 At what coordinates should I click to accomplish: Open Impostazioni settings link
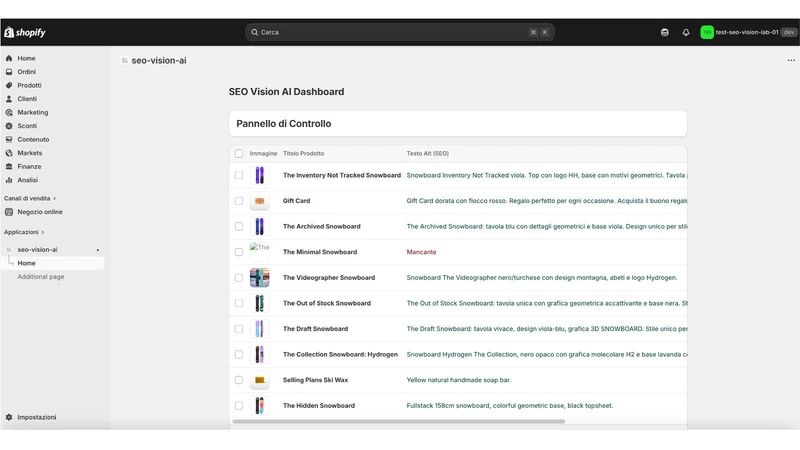coord(37,417)
